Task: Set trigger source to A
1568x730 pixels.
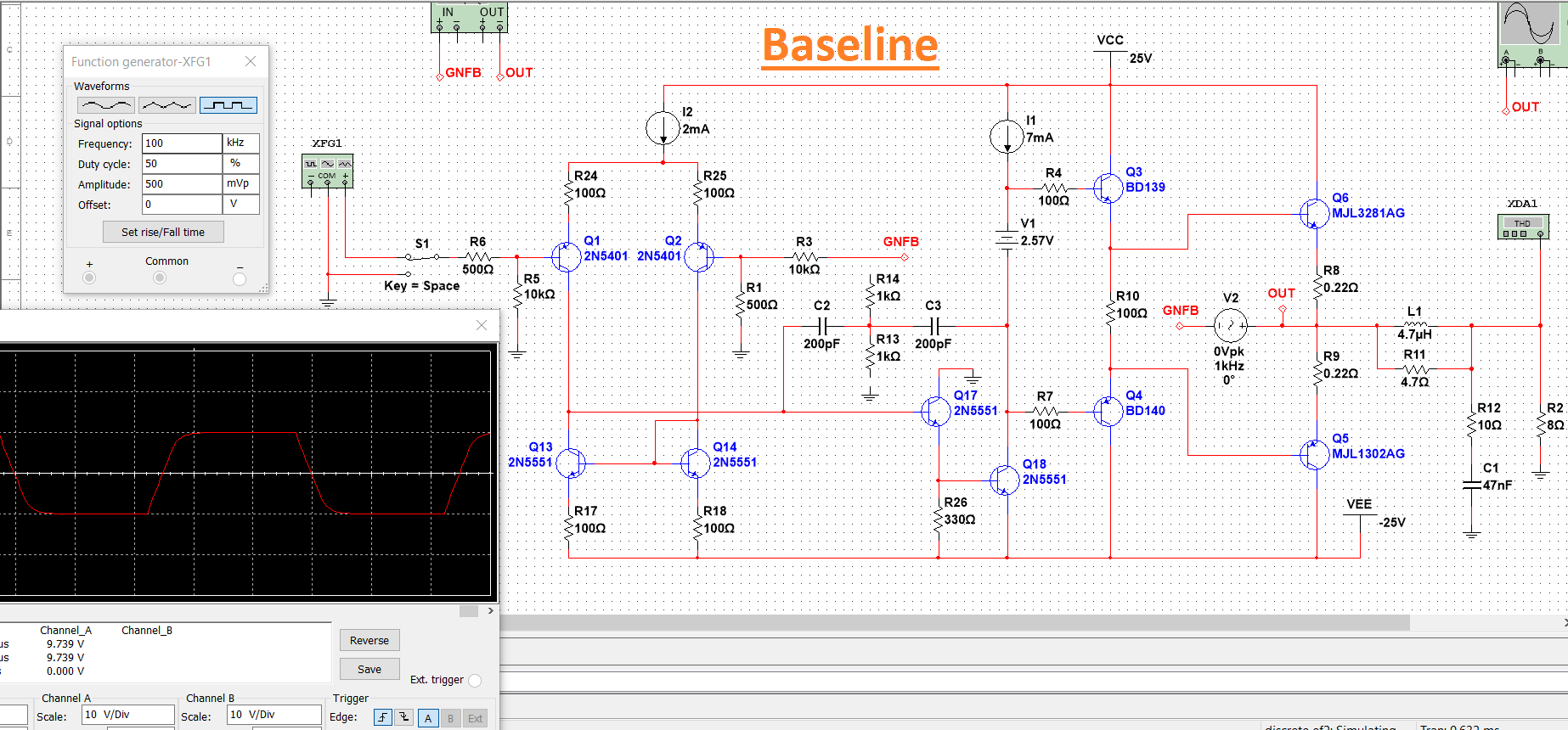Action: pyautogui.click(x=428, y=718)
